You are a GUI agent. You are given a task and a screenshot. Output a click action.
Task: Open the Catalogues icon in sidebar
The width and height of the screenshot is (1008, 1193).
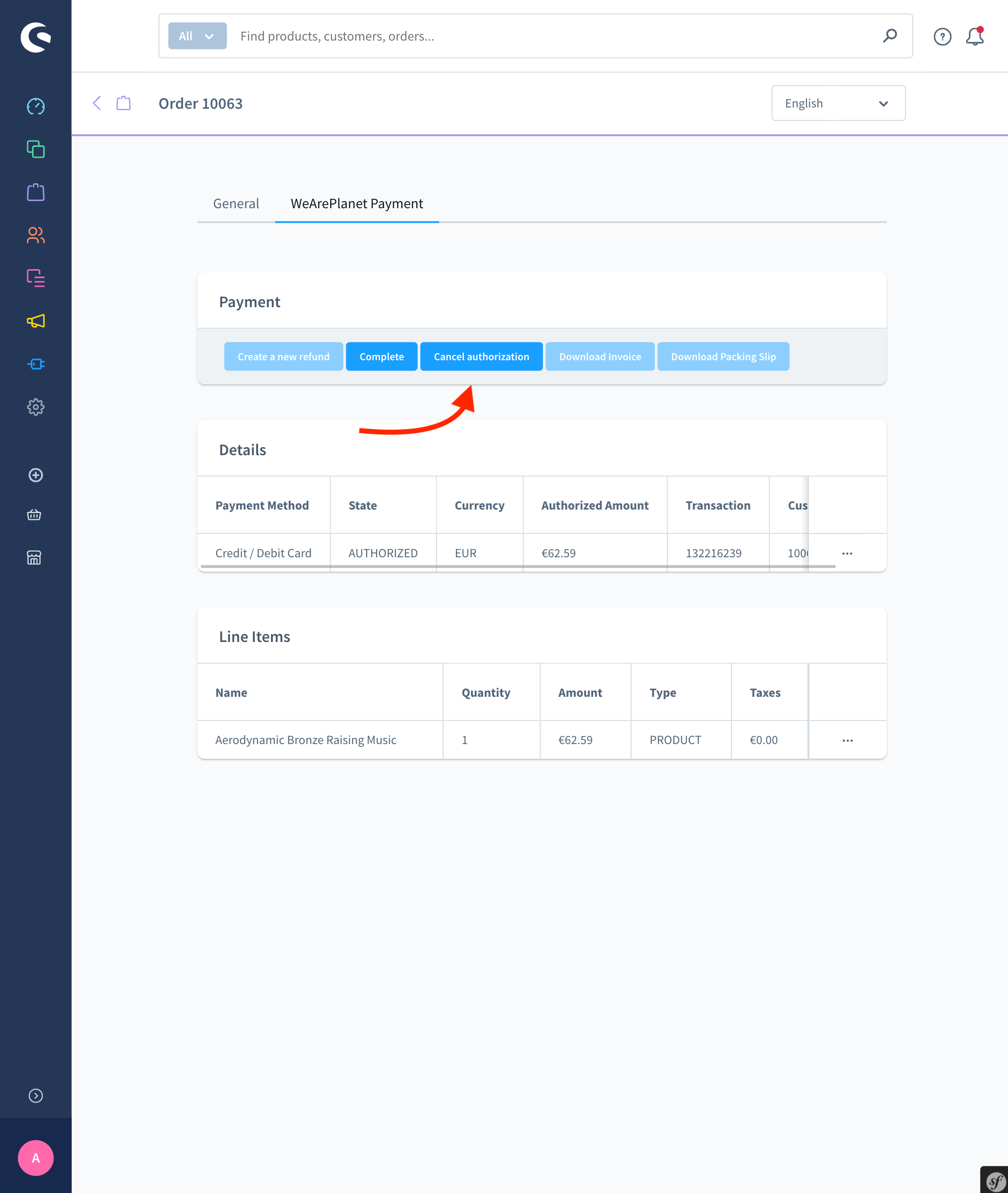click(x=36, y=149)
